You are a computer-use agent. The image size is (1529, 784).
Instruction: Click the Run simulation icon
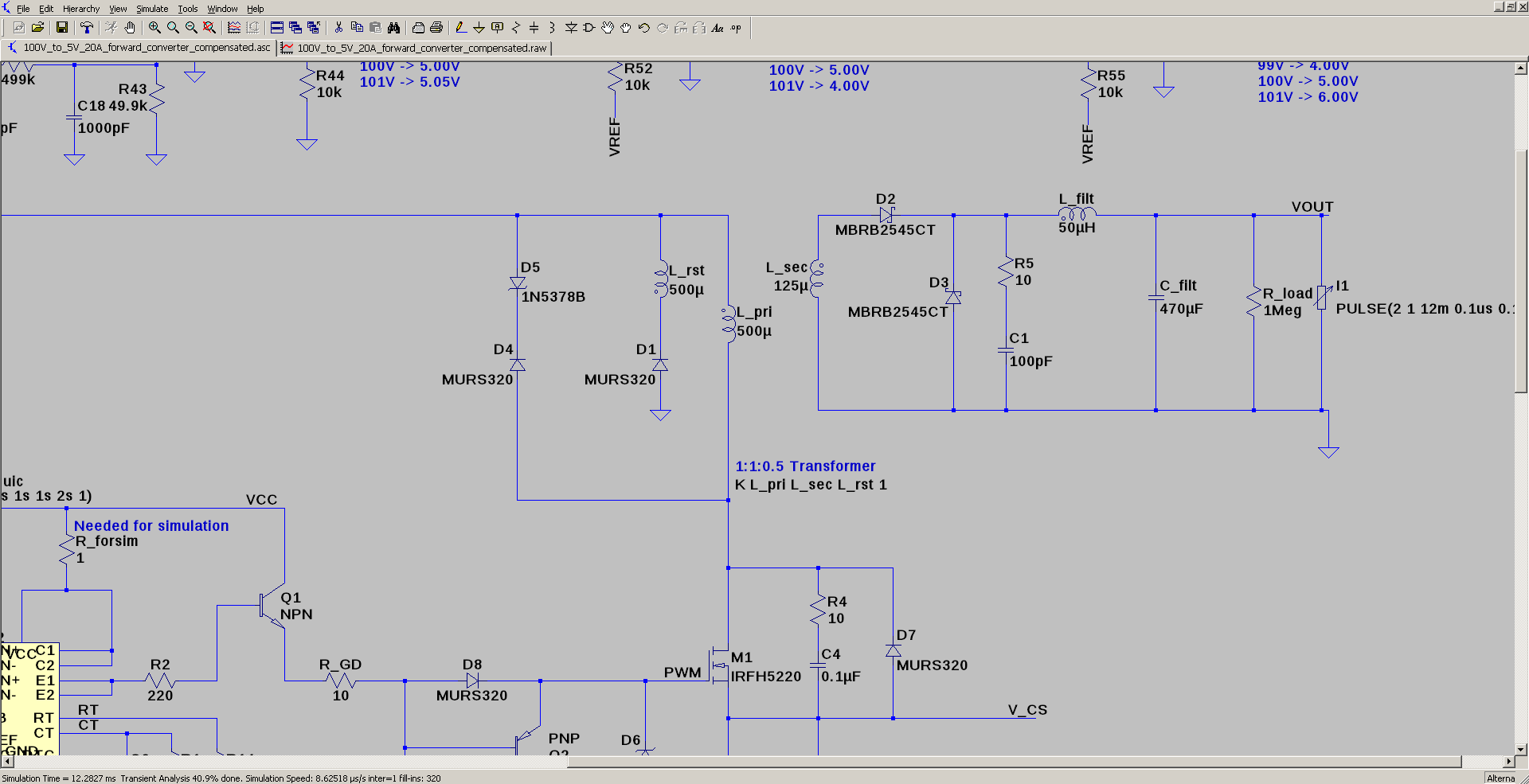pyautogui.click(x=111, y=28)
